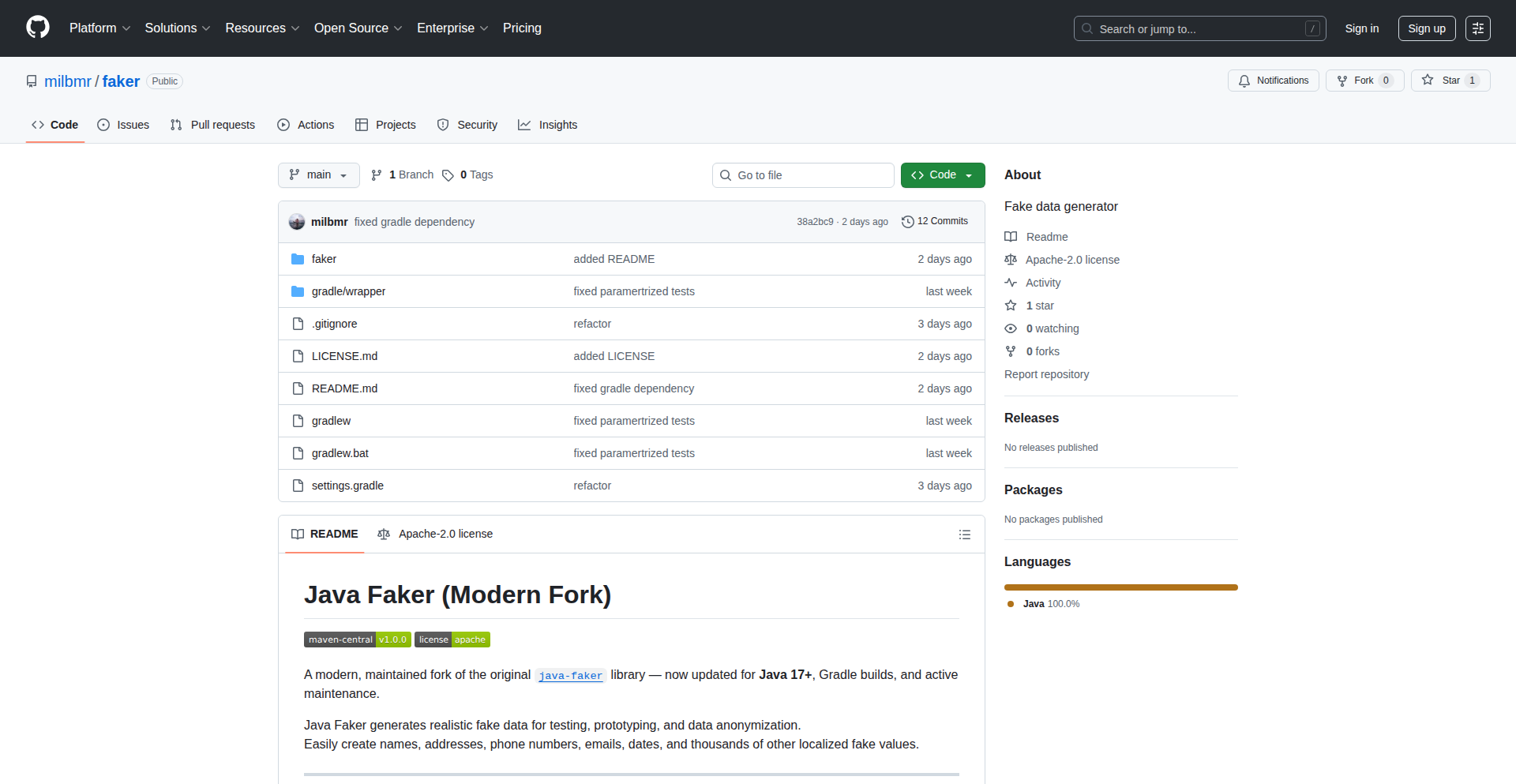
Task: Click the book icon beside Readme in About
Action: tap(1011, 237)
